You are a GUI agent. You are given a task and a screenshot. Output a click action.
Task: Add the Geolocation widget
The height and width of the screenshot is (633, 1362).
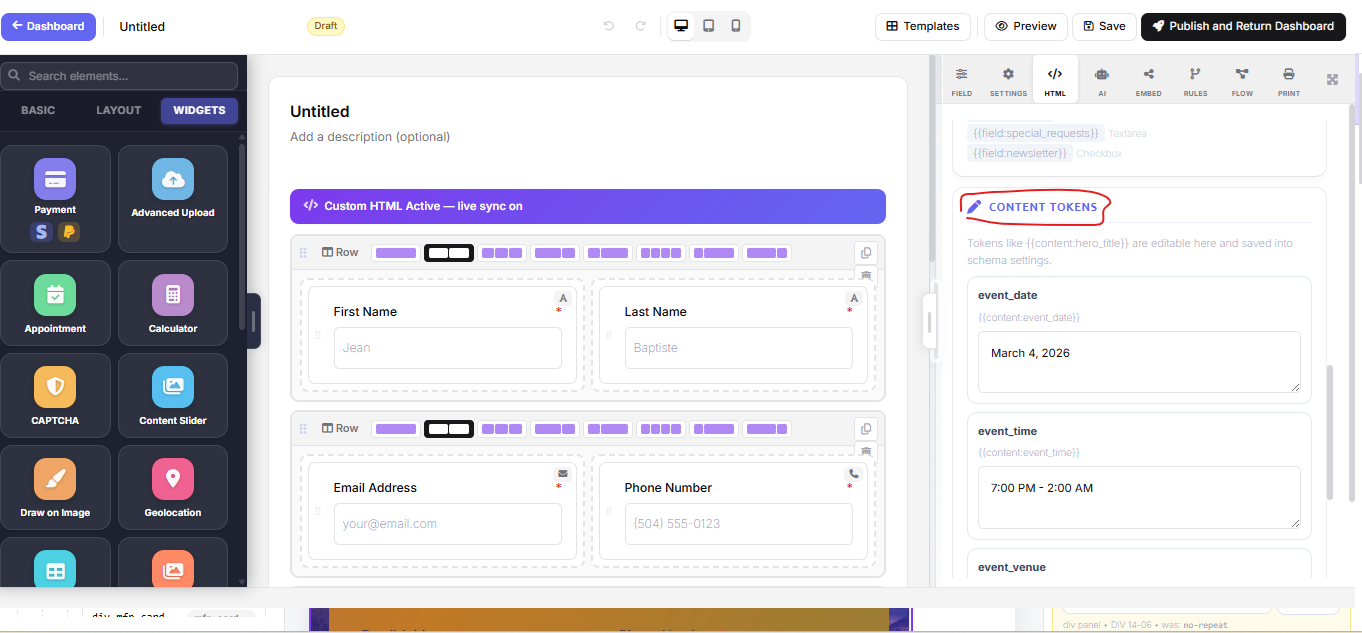point(173,487)
